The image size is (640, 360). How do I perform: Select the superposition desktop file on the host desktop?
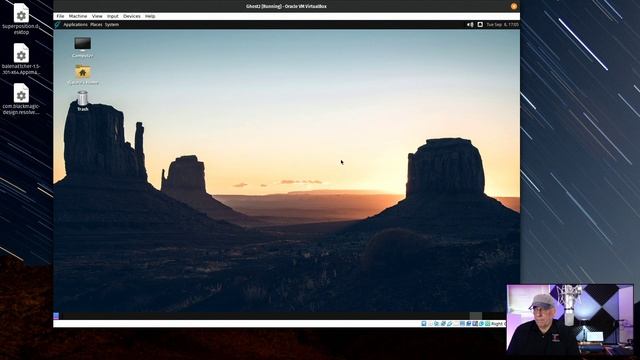(21, 19)
